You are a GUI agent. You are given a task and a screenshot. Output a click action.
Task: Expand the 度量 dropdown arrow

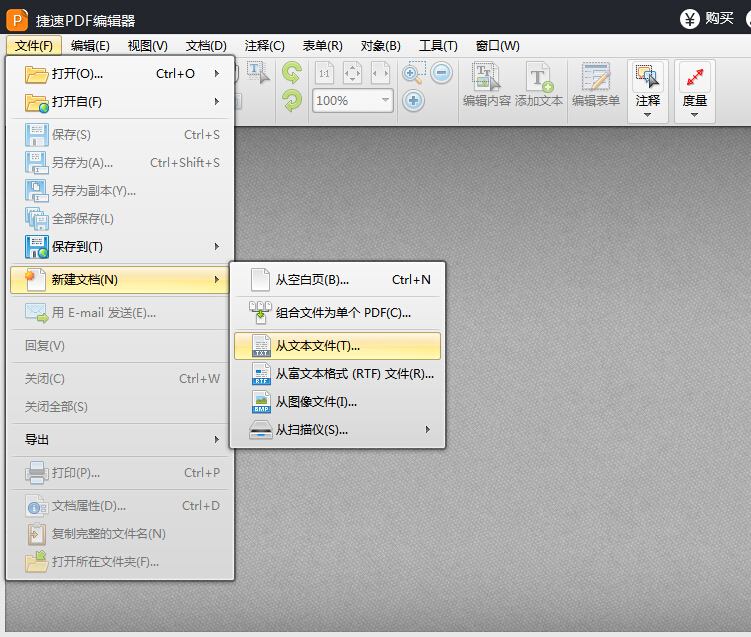click(x=694, y=115)
